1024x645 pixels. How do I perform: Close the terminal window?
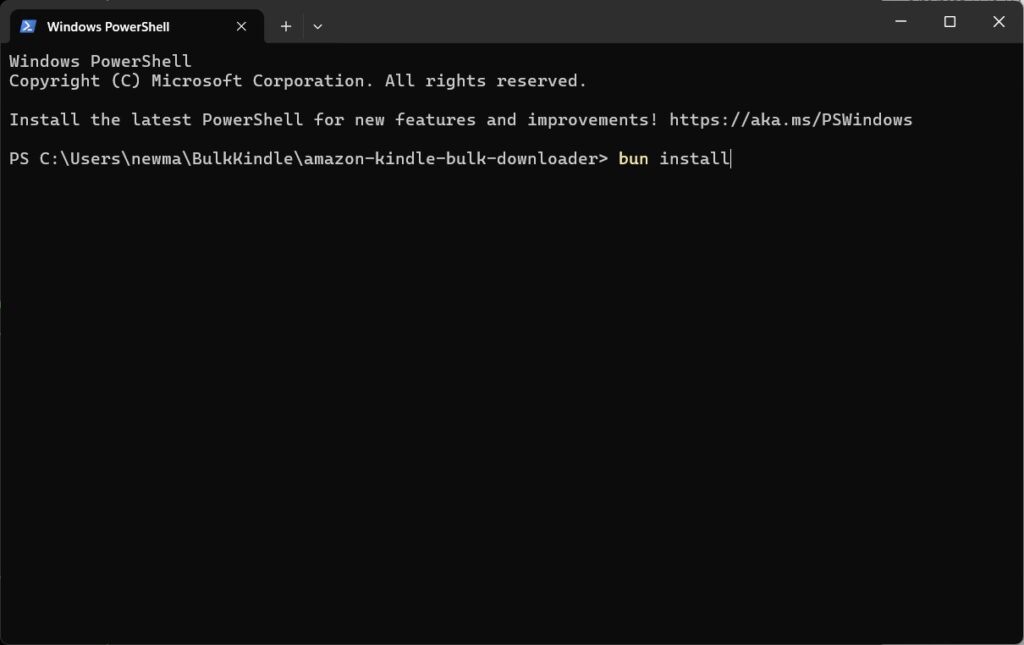998,21
